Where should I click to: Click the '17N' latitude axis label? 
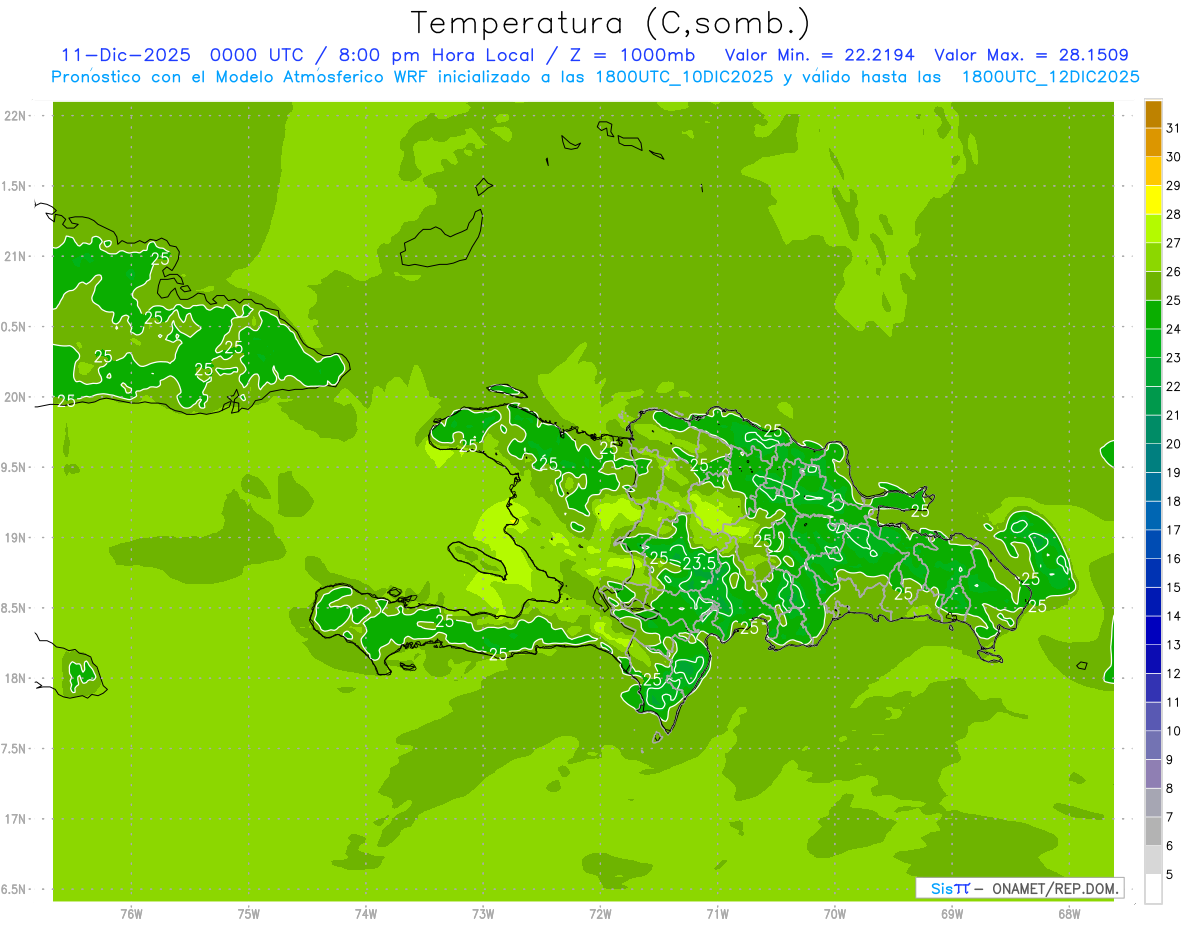pos(17,819)
